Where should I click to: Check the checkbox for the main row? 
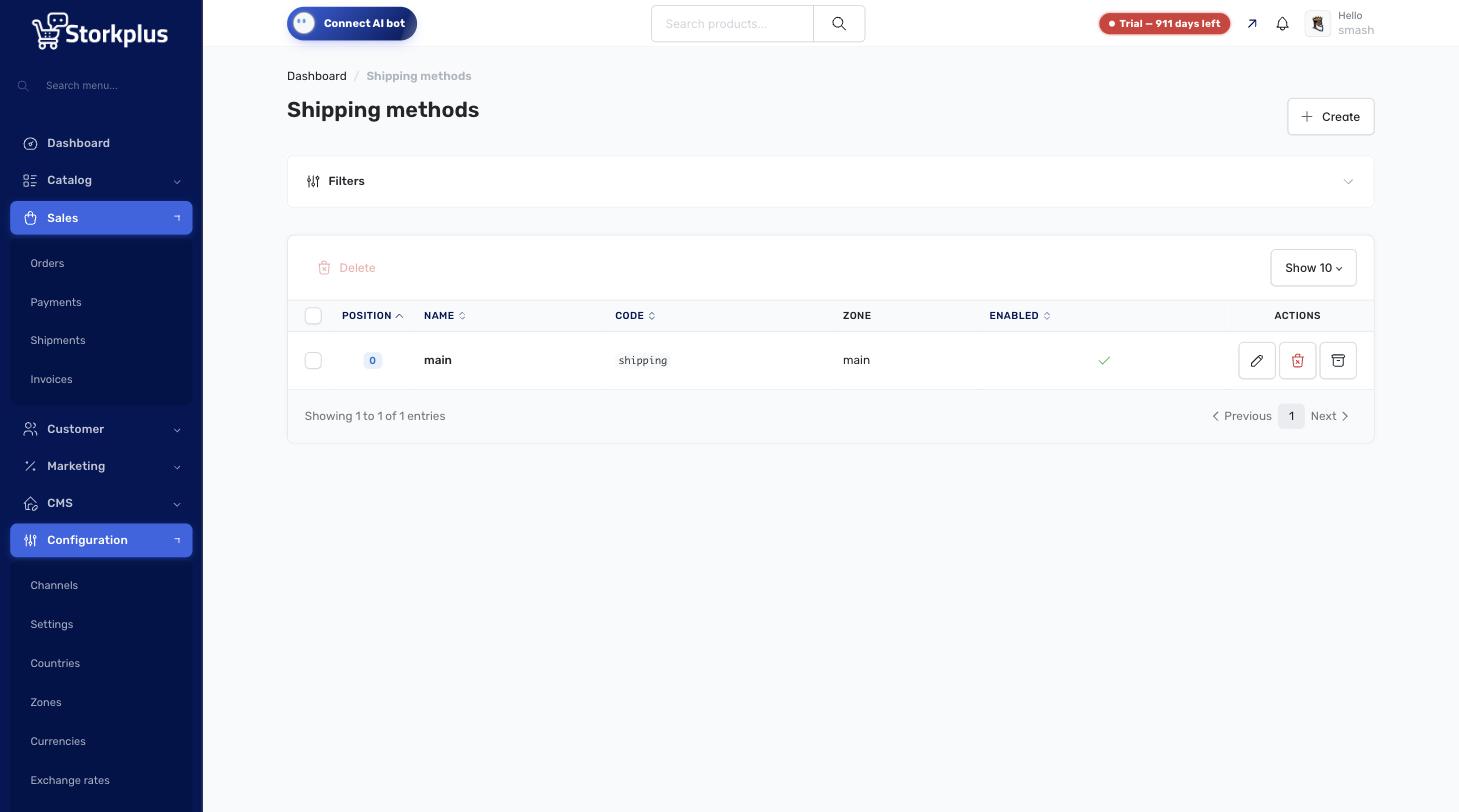point(313,360)
